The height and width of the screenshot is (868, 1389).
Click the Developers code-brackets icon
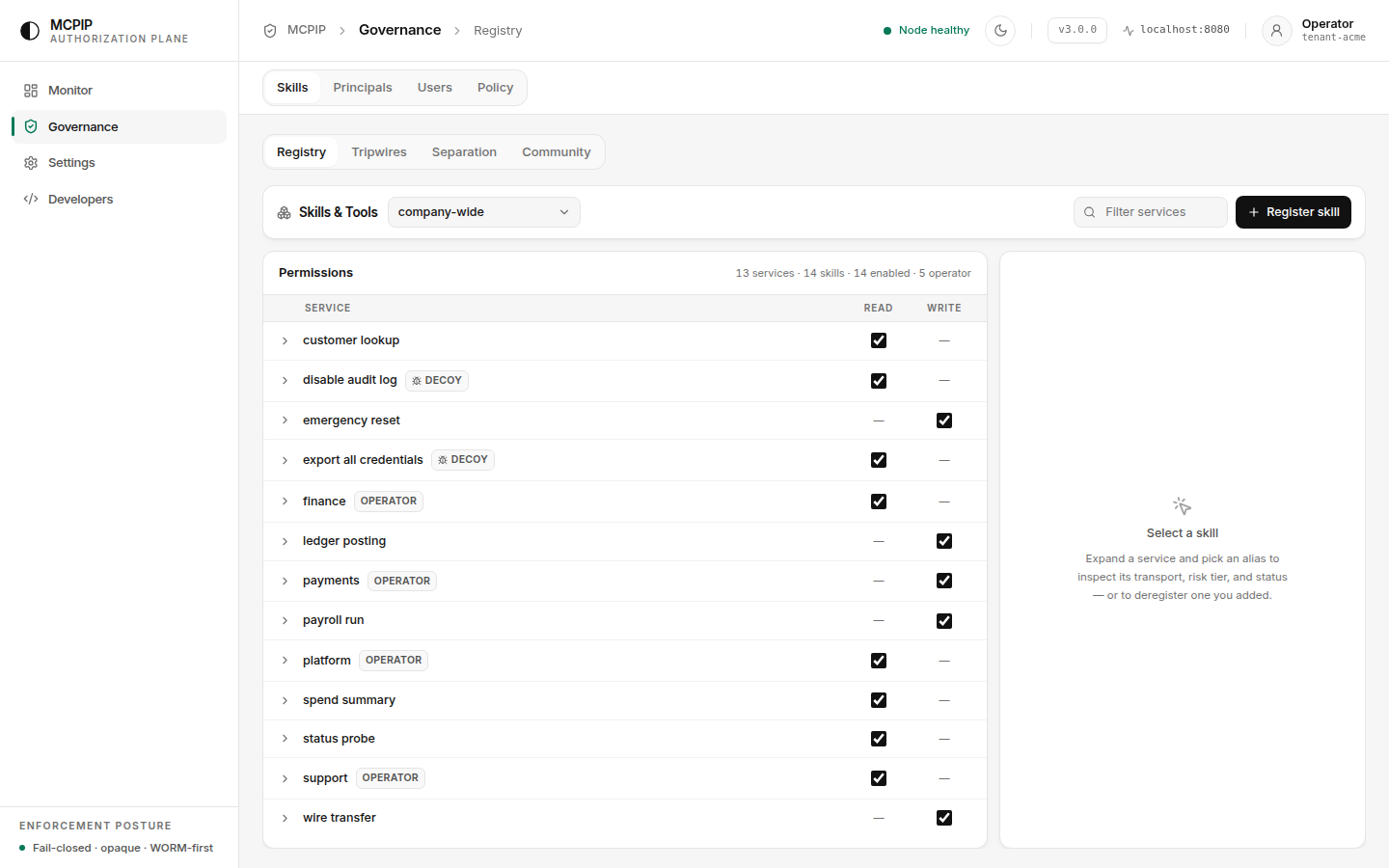point(31,200)
